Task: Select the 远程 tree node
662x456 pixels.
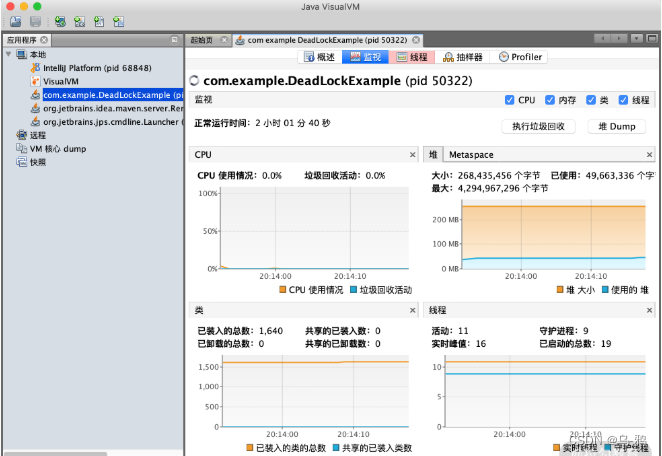Action: pos(38,135)
